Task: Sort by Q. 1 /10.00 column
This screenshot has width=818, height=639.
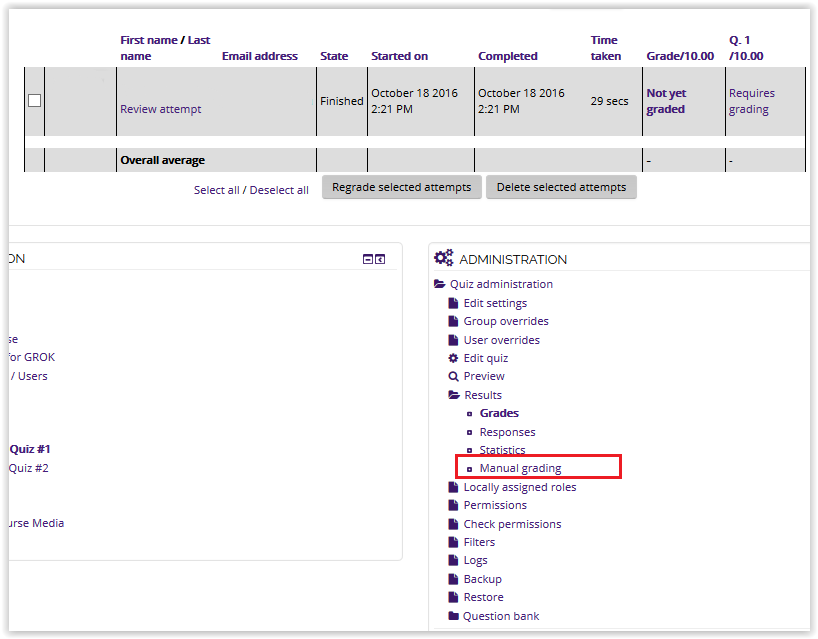Action: 746,48
